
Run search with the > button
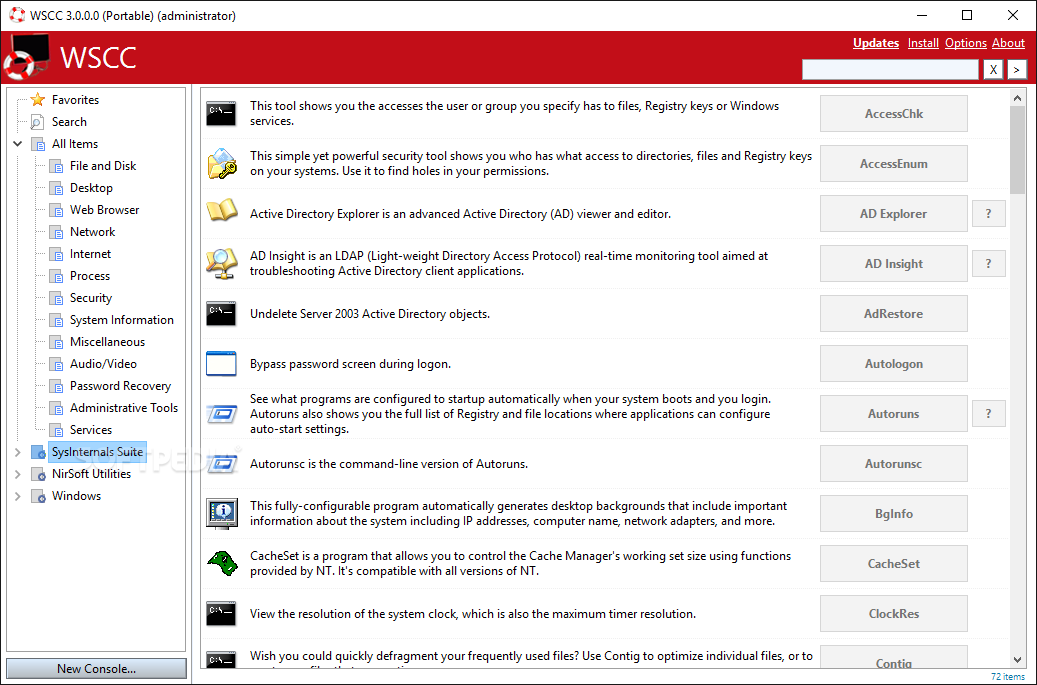(x=1016, y=69)
